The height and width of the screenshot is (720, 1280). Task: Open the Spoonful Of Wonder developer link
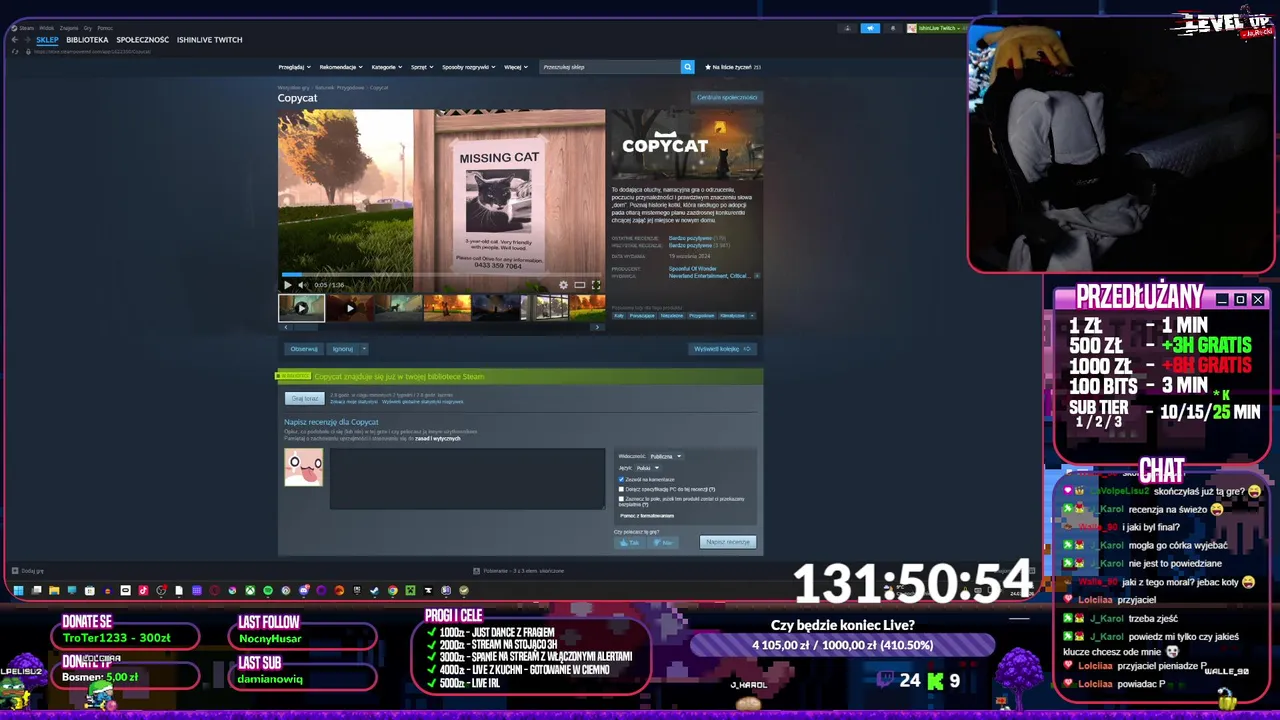coord(692,269)
